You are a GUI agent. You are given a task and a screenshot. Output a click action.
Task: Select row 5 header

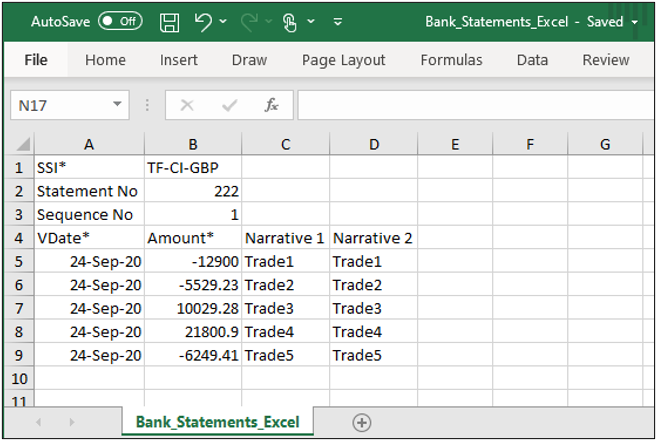click(x=18, y=262)
